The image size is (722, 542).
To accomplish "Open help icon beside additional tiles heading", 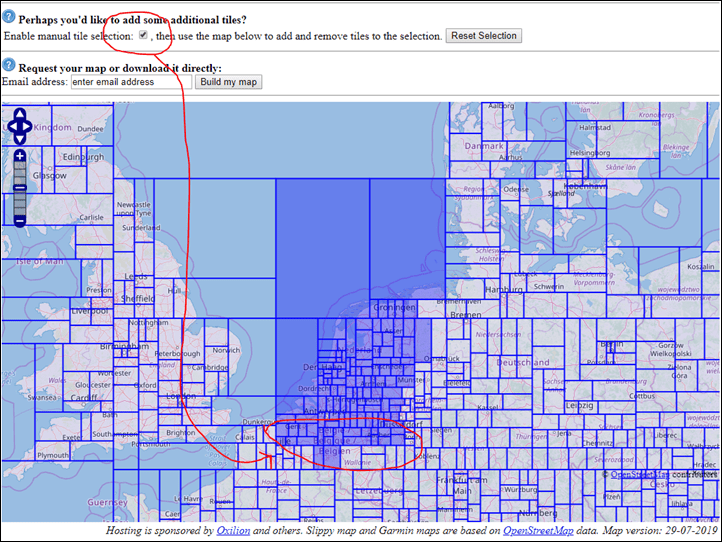I will [9, 17].
